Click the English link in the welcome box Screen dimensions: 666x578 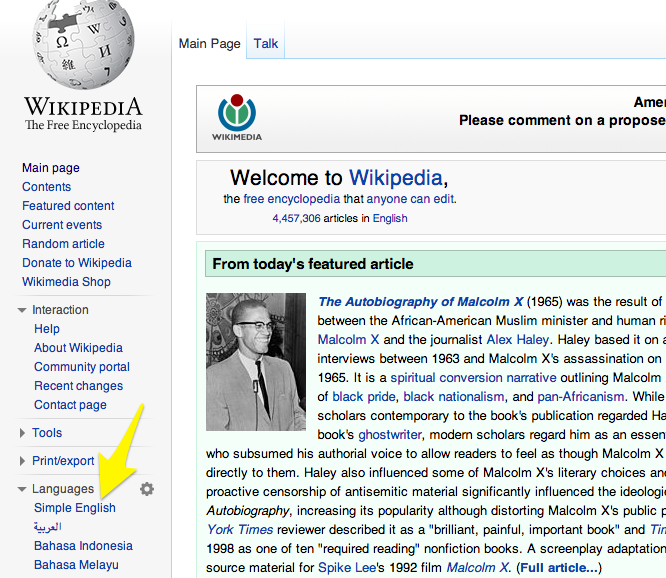[x=390, y=218]
